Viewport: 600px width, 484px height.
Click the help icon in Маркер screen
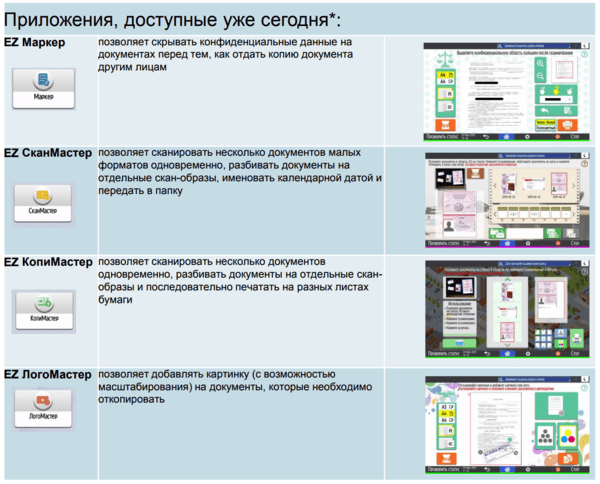click(x=584, y=54)
